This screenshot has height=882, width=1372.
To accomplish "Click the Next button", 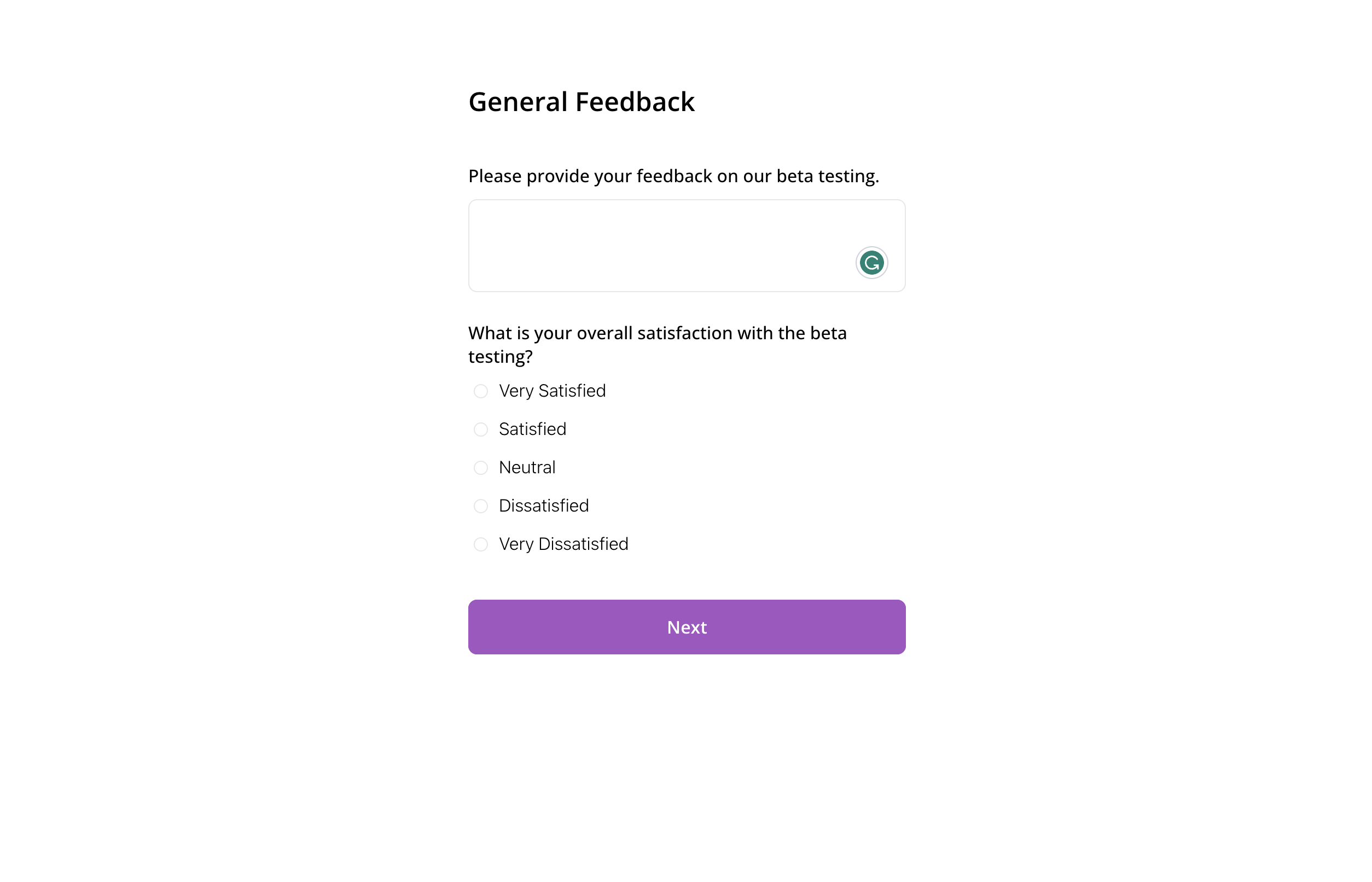I will pos(686,626).
